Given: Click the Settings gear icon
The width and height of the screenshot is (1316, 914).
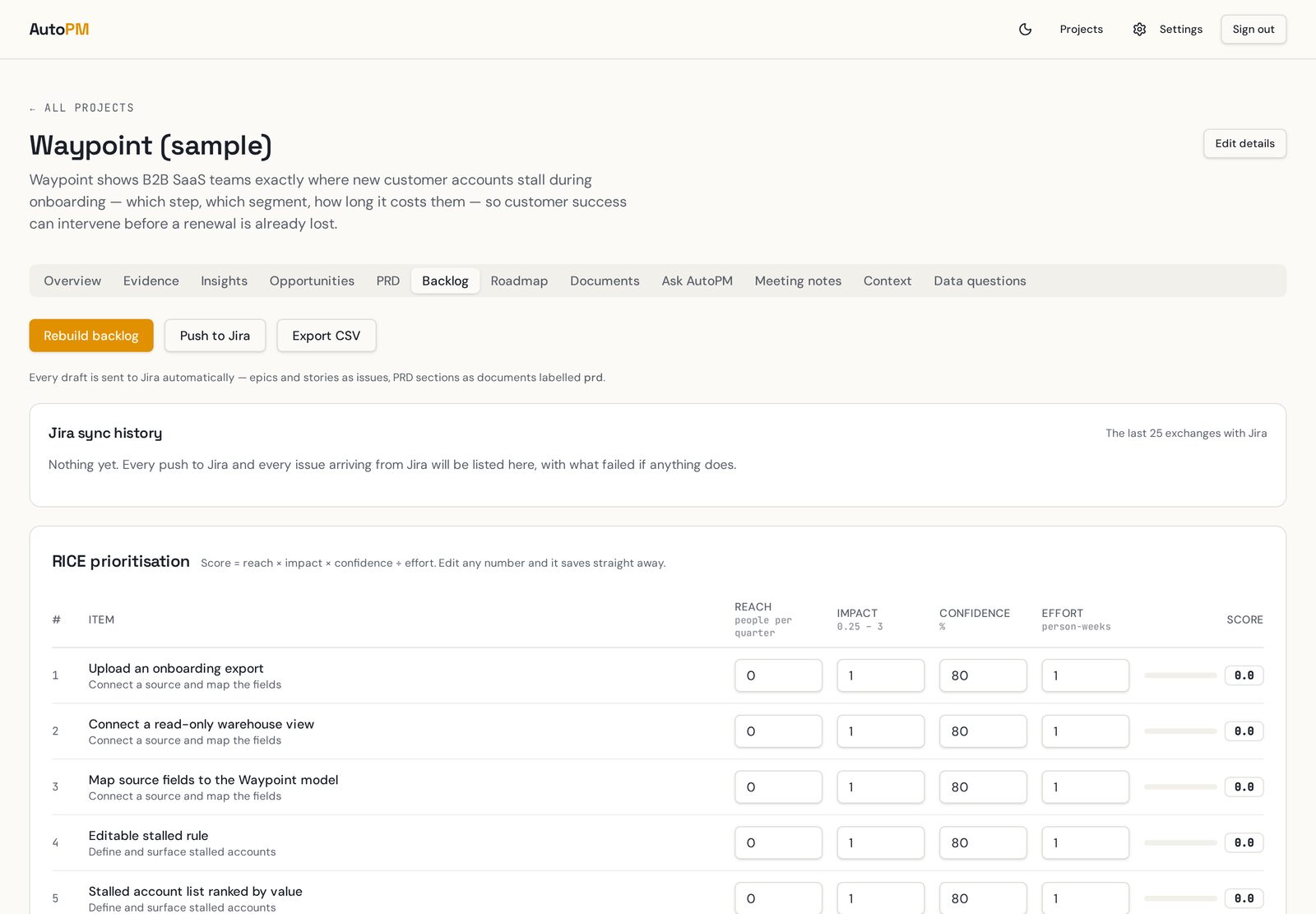Looking at the screenshot, I should coord(1139,30).
